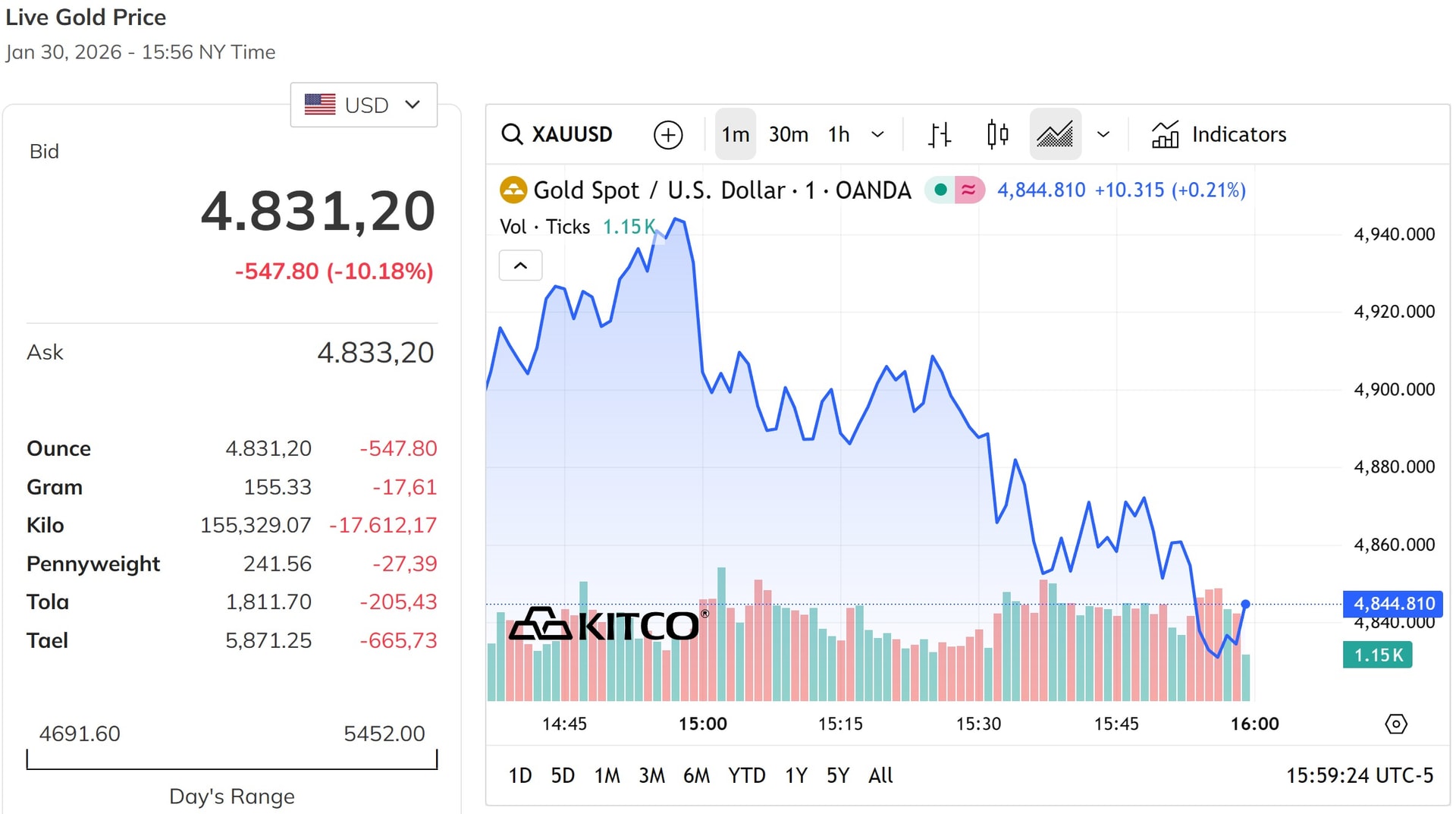The width and height of the screenshot is (1456, 814).
Task: Toggle the green market status dot
Action: click(x=940, y=190)
